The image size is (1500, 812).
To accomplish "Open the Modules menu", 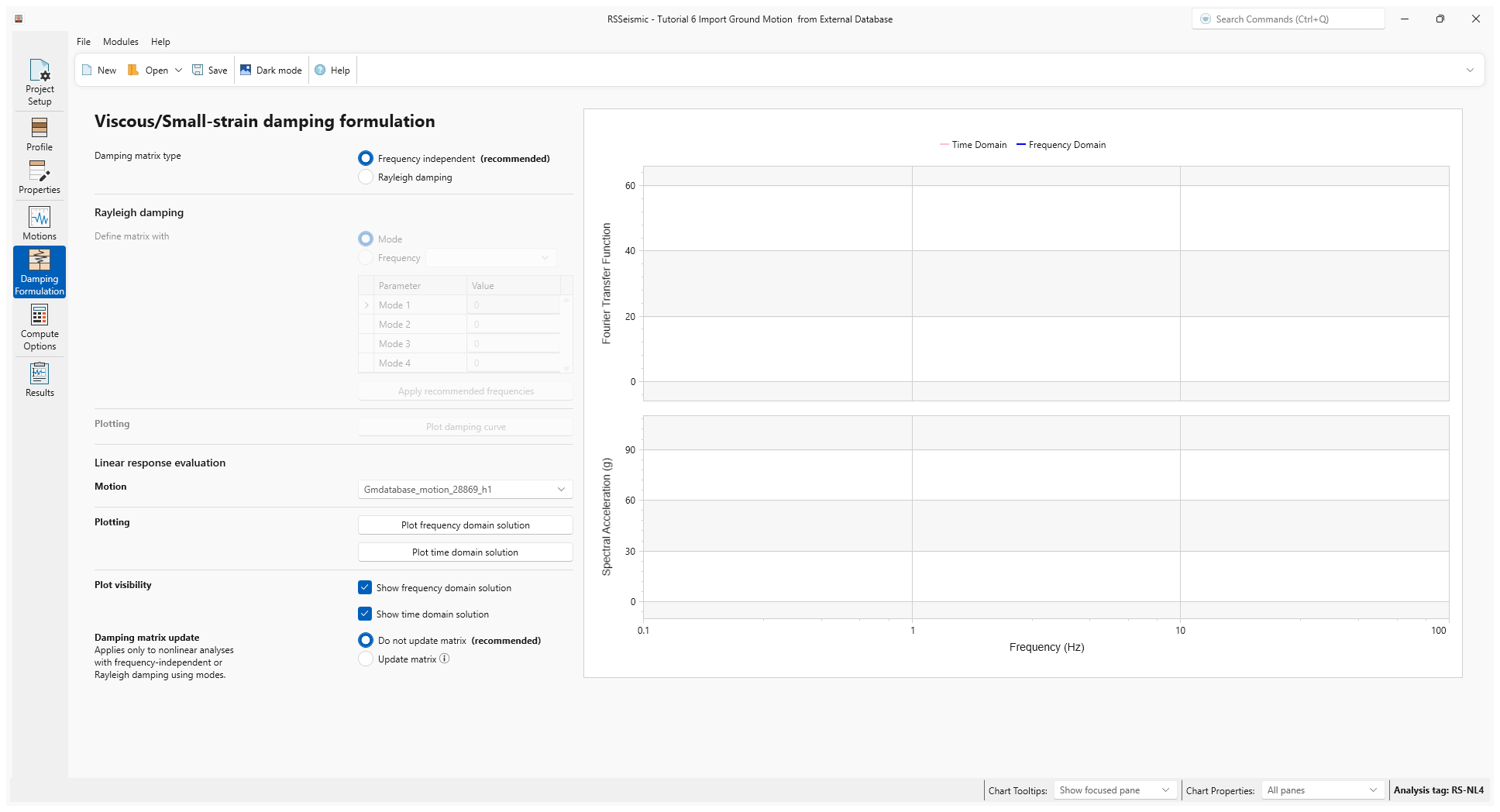I will (121, 42).
